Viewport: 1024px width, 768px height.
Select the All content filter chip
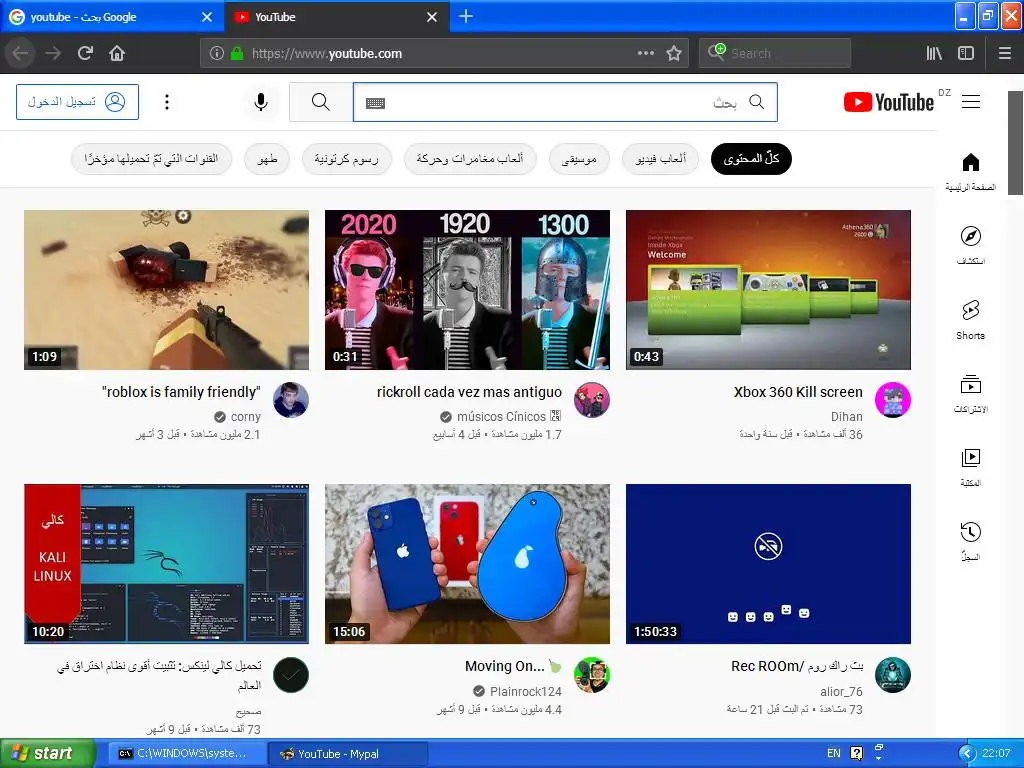pos(751,159)
